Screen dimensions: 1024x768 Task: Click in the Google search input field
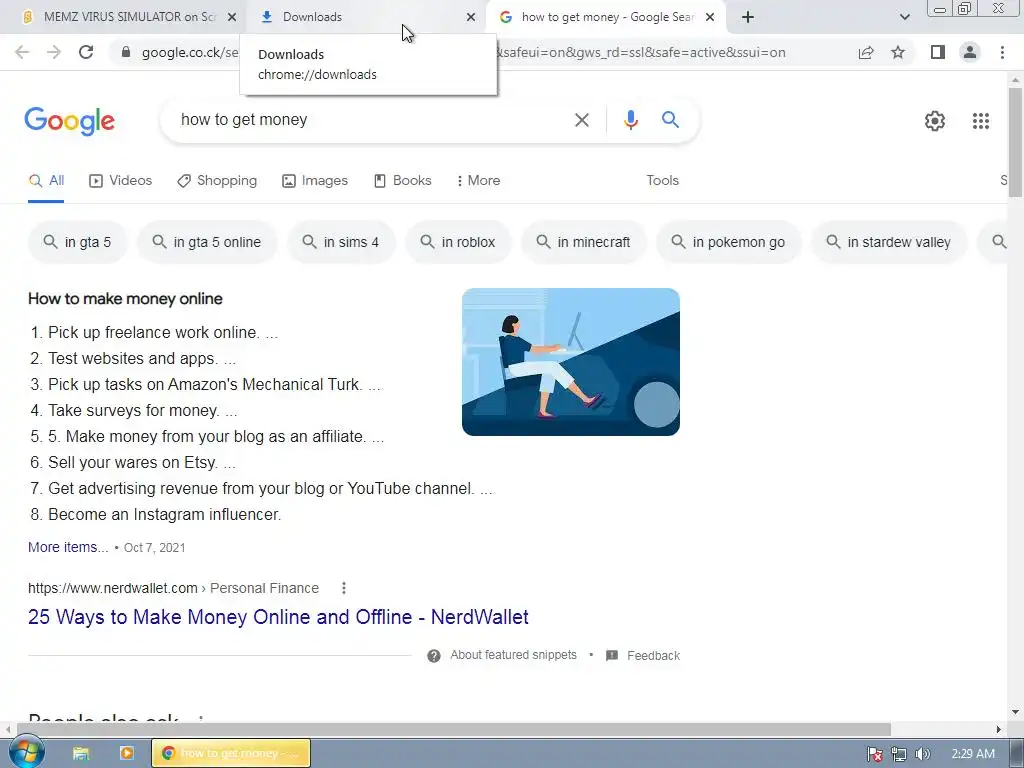[372, 120]
